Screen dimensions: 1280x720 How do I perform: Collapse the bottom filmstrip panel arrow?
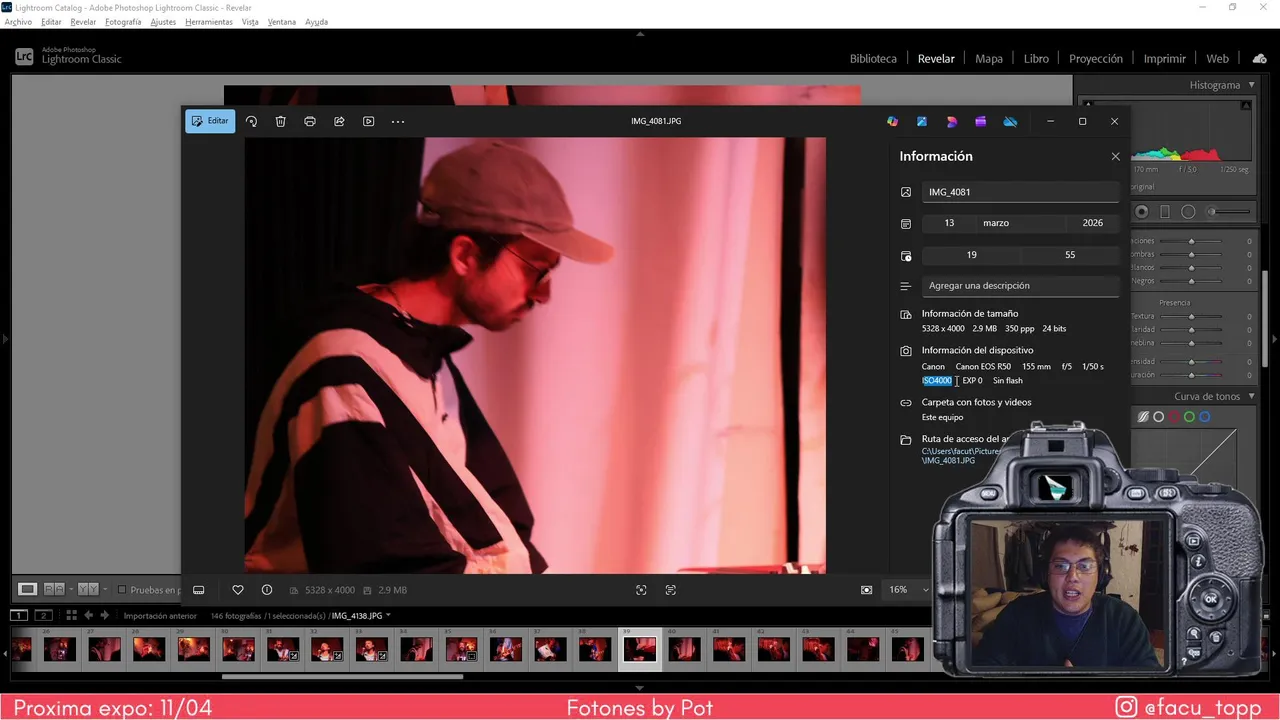point(640,687)
